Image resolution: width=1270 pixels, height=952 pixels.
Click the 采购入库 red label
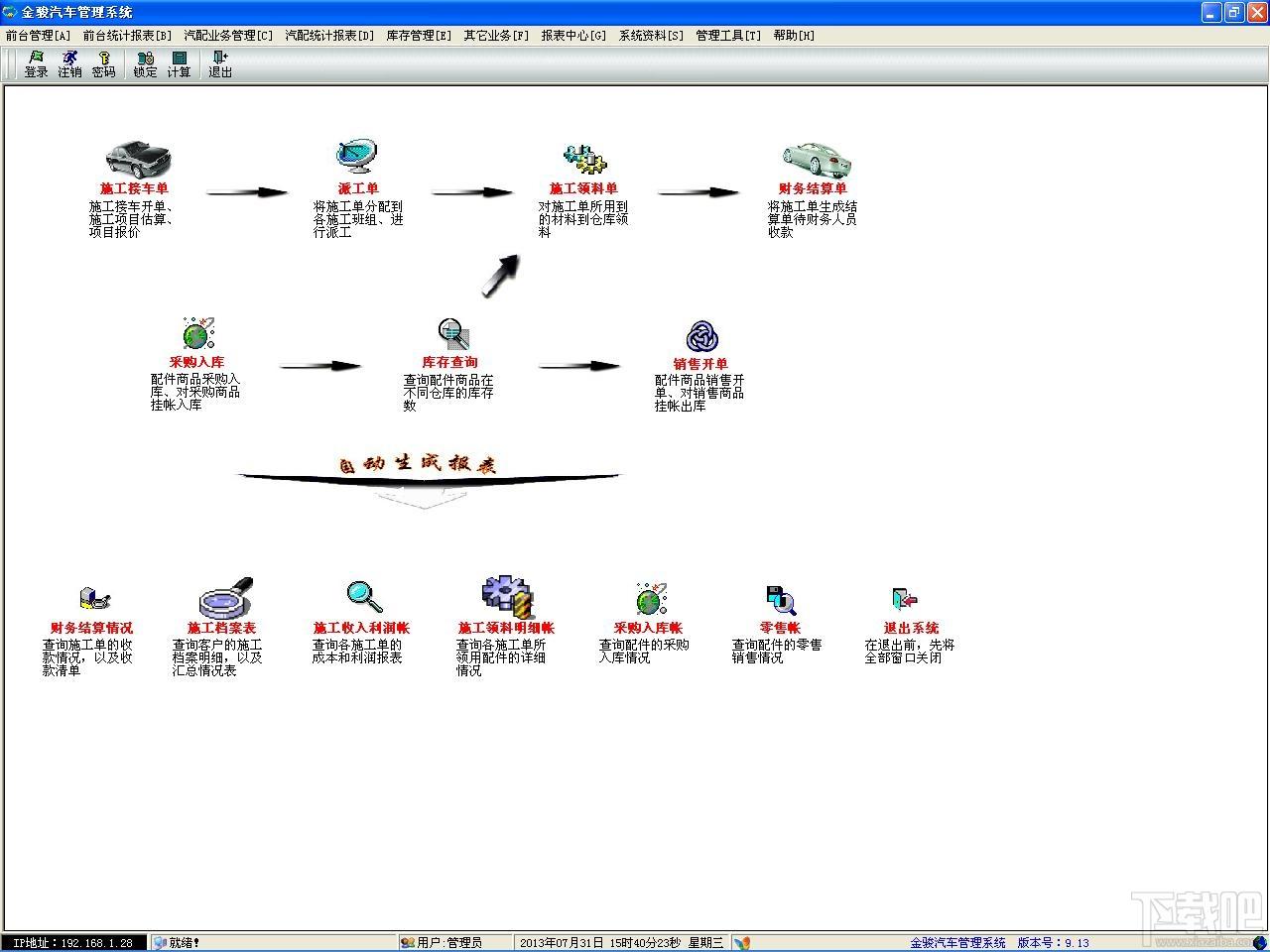[196, 362]
